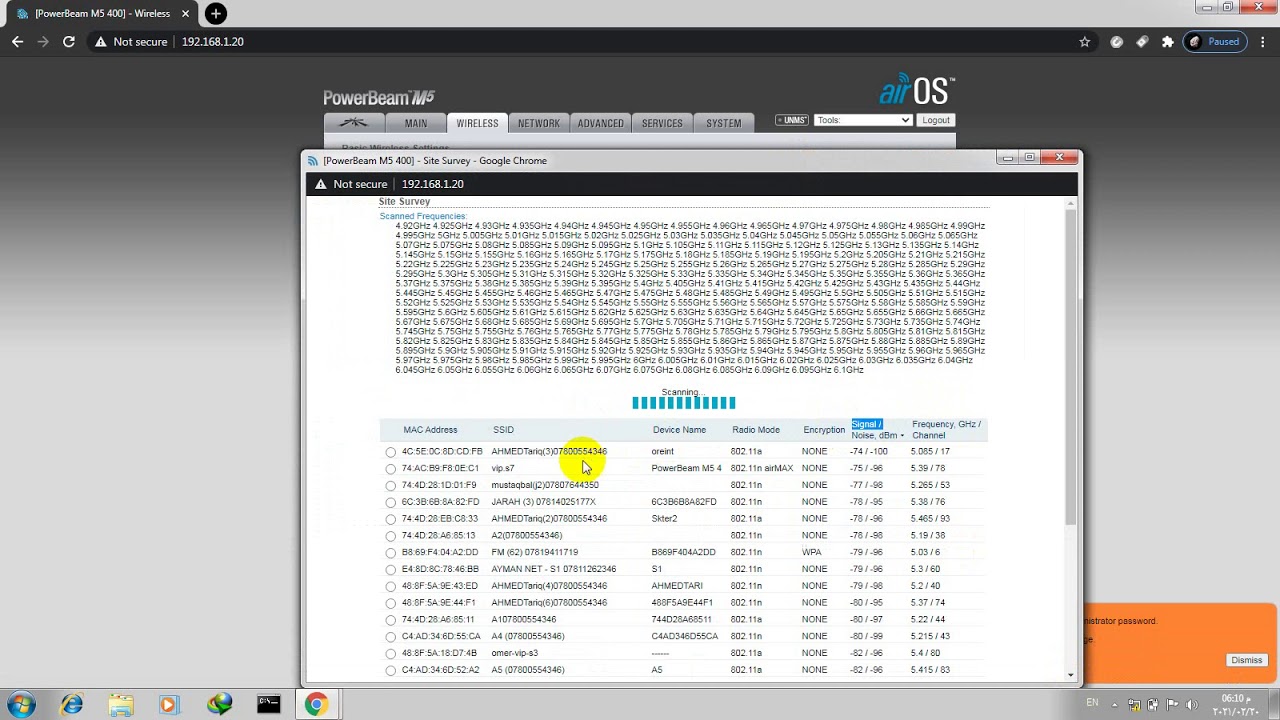Sort by the Signal / Noise column header

[x=877, y=430]
